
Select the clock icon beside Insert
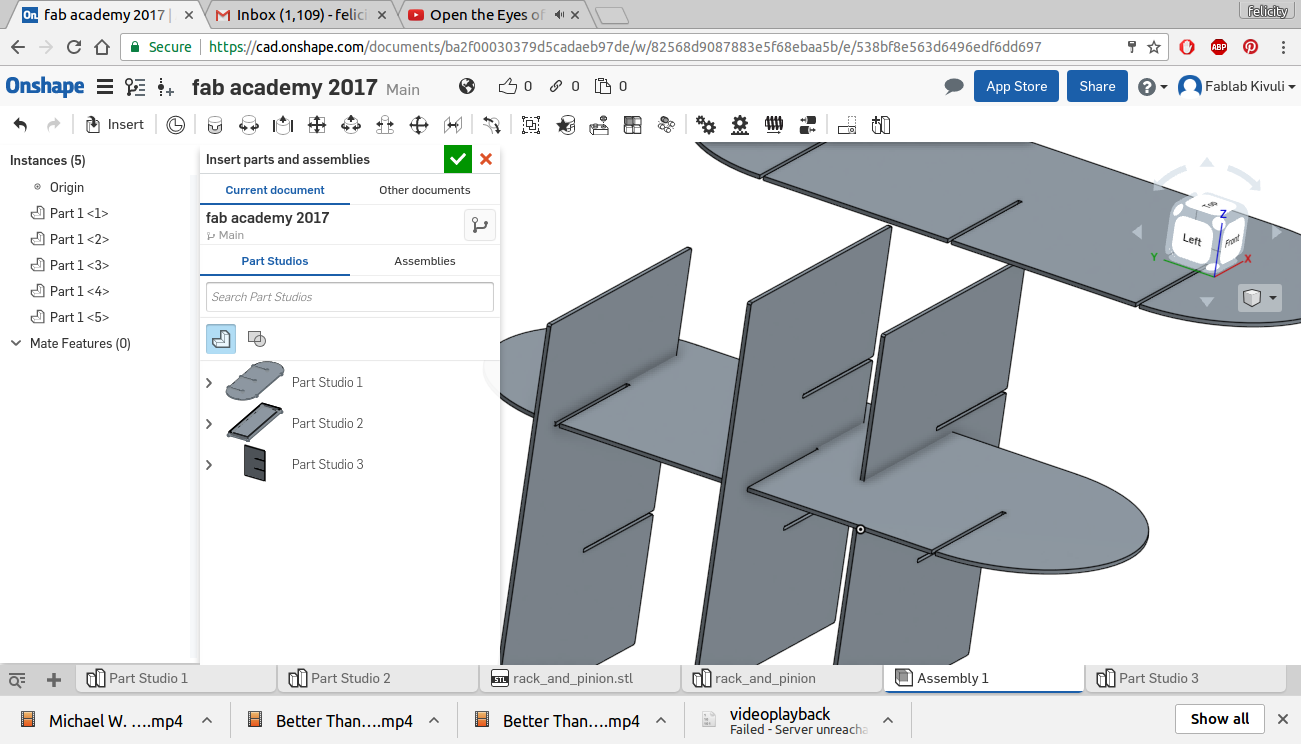tap(176, 125)
